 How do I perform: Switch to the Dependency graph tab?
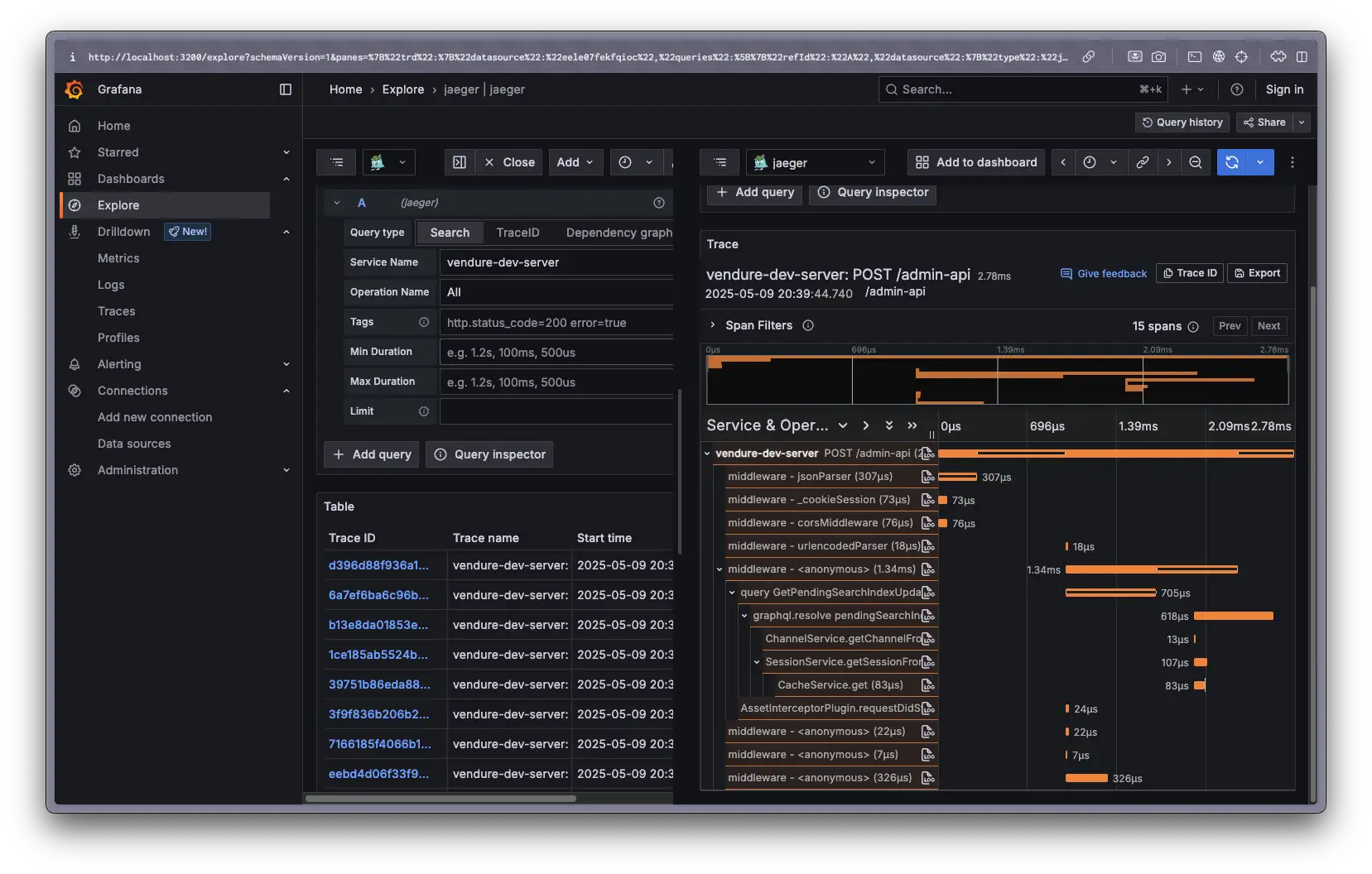pyautogui.click(x=619, y=233)
